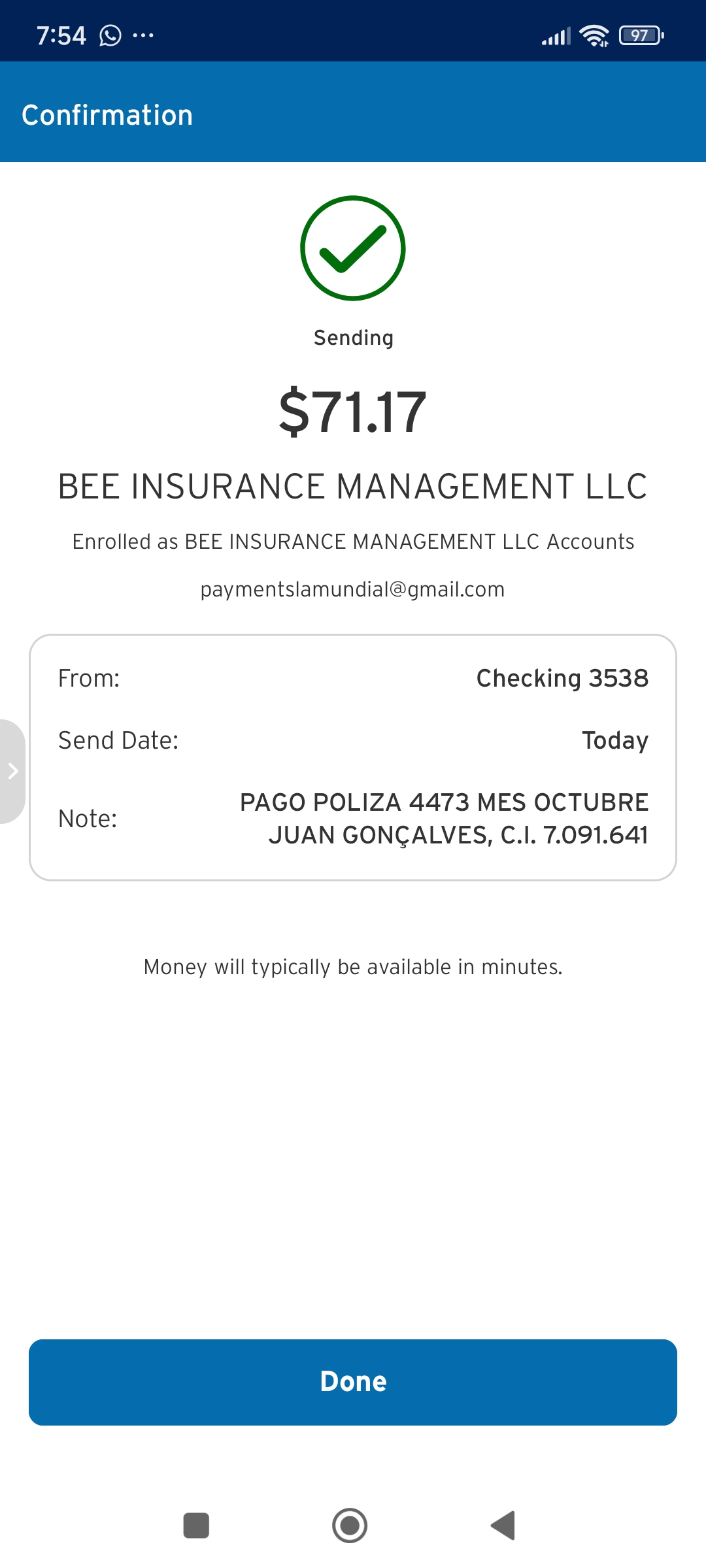The height and width of the screenshot is (1568, 706).
Task: Expand the left side panel chevron
Action: click(12, 772)
